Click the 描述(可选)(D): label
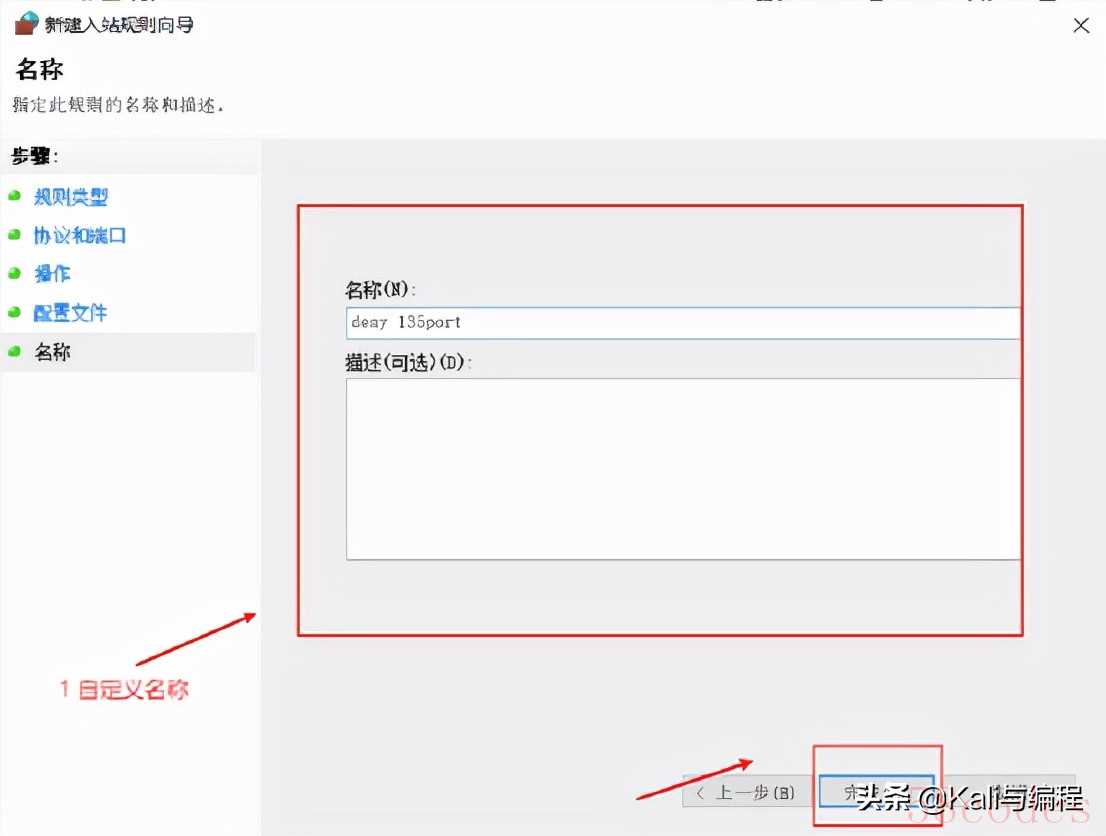Viewport: 1106px width, 836px height. point(408,363)
